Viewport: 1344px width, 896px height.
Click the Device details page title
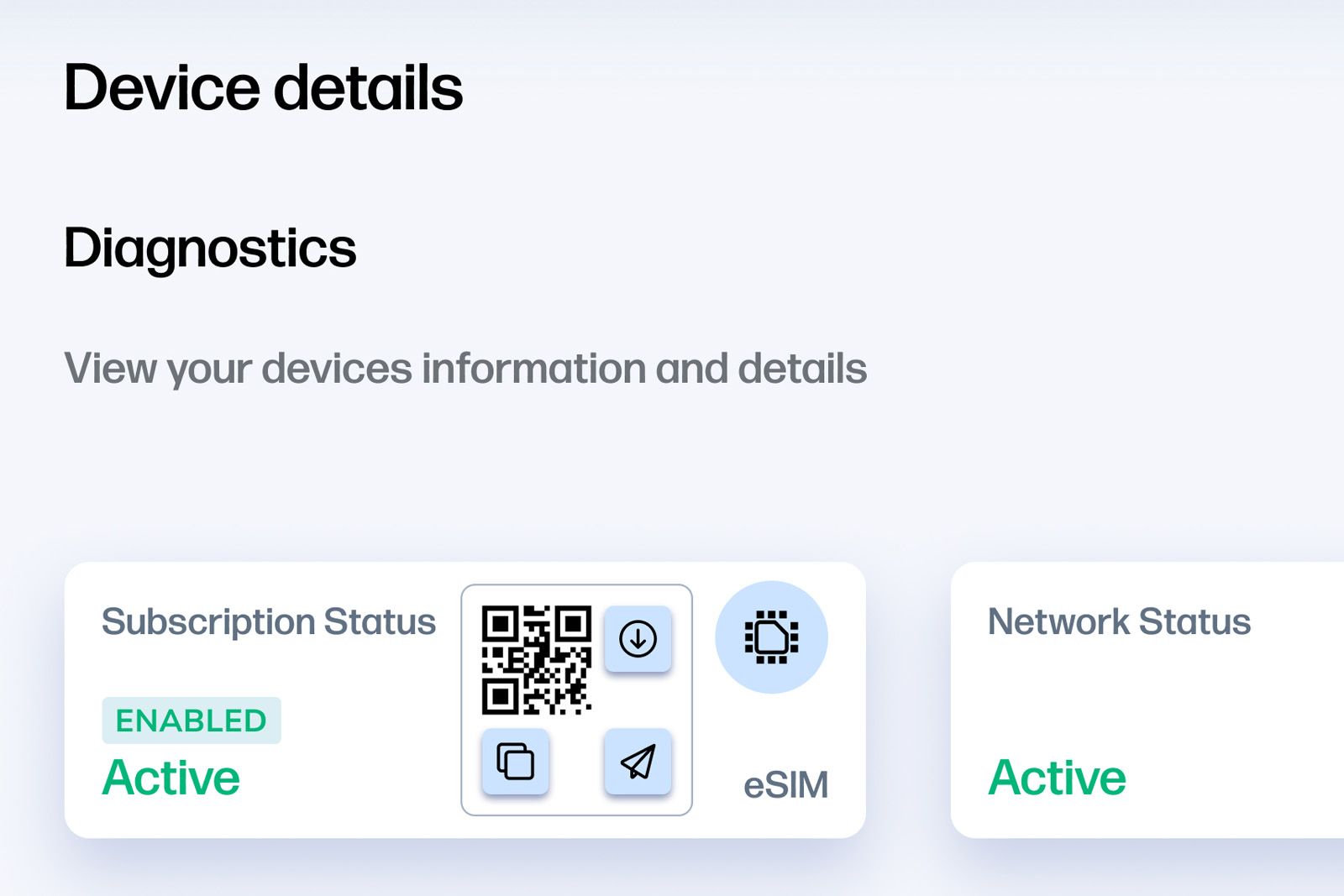263,88
